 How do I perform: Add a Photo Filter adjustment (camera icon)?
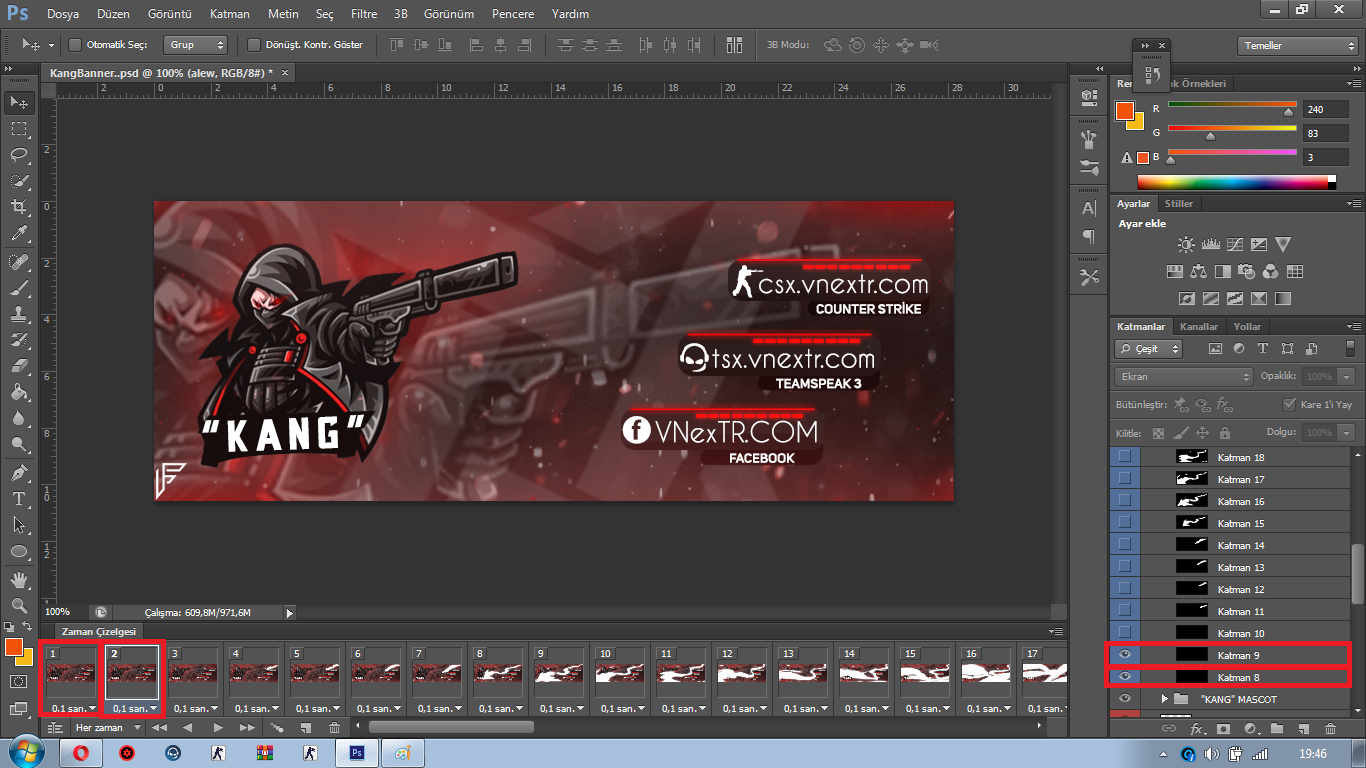(x=1246, y=271)
